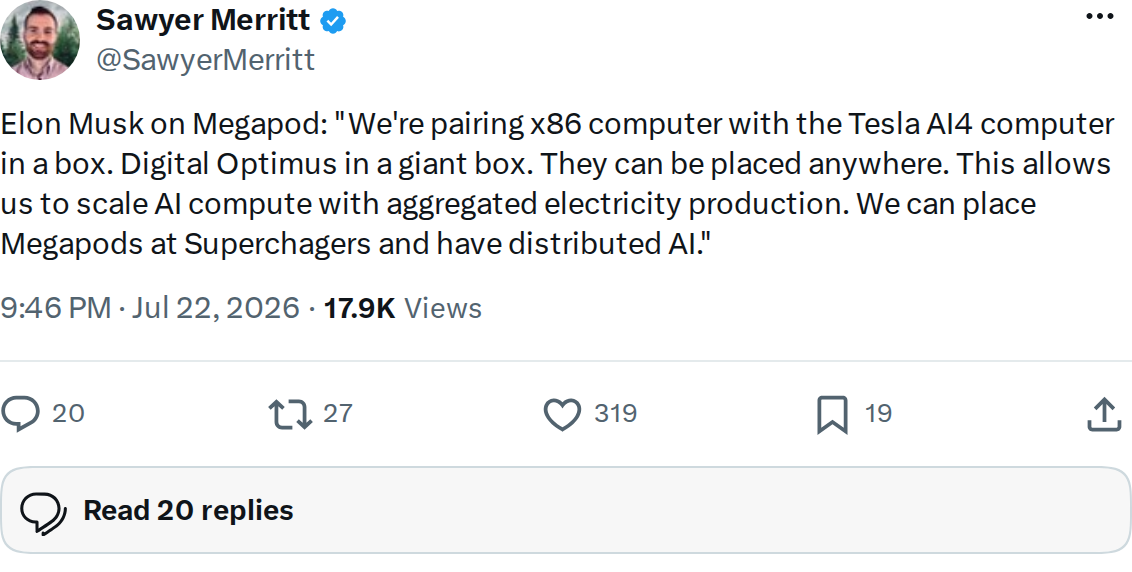
Task: Open the @SawyerMerritt handle link
Action: click(x=206, y=61)
